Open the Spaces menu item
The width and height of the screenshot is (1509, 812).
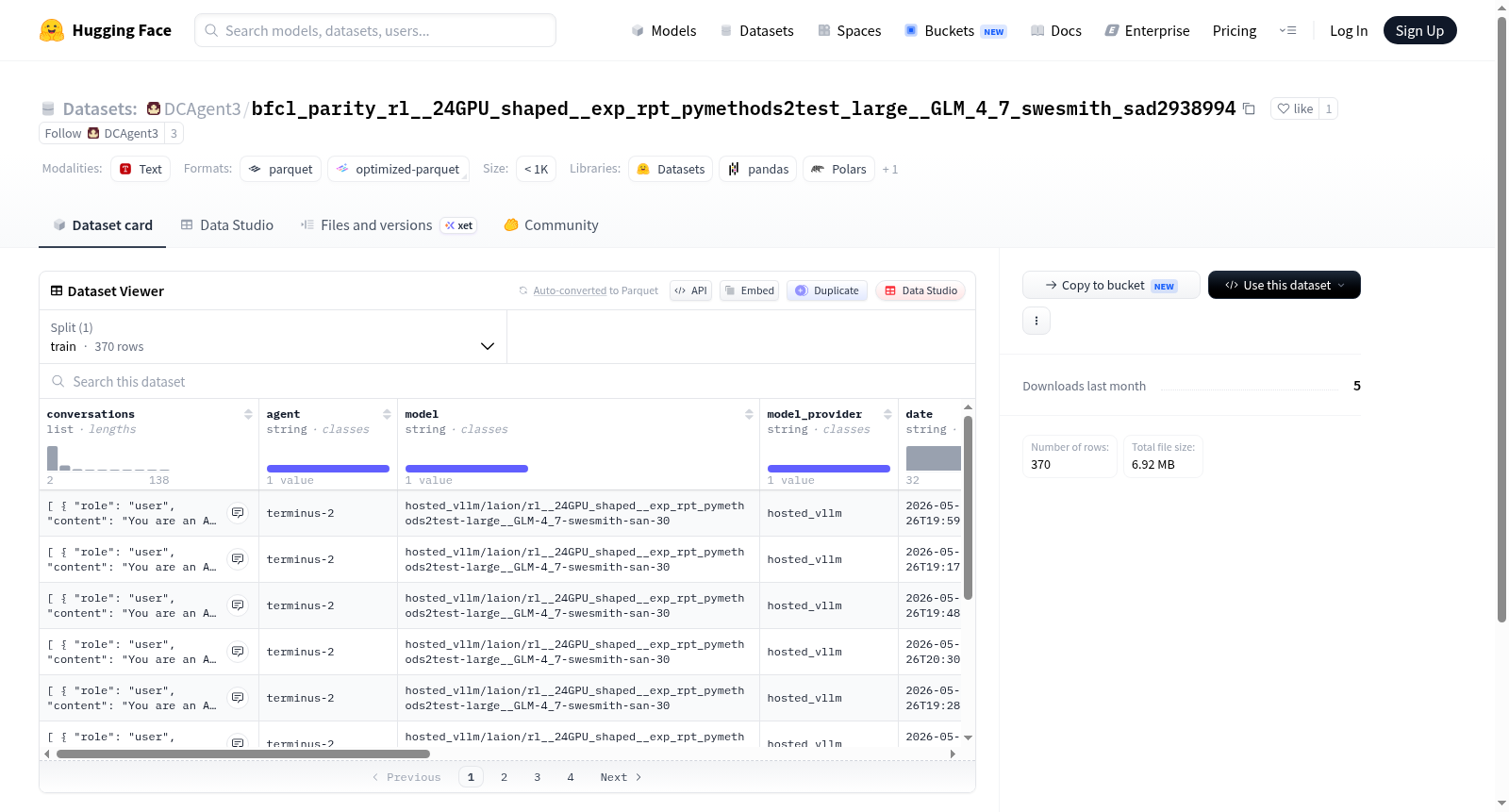click(x=849, y=30)
